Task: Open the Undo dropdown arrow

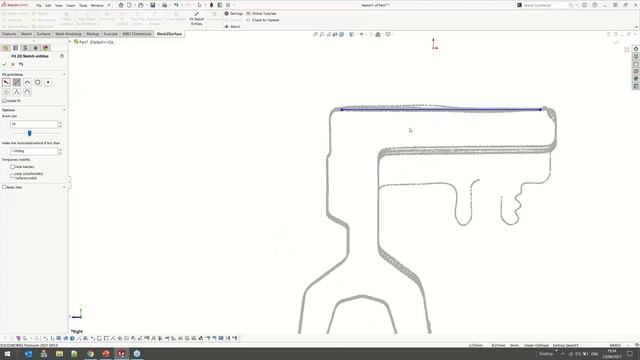Action: pos(181,5)
